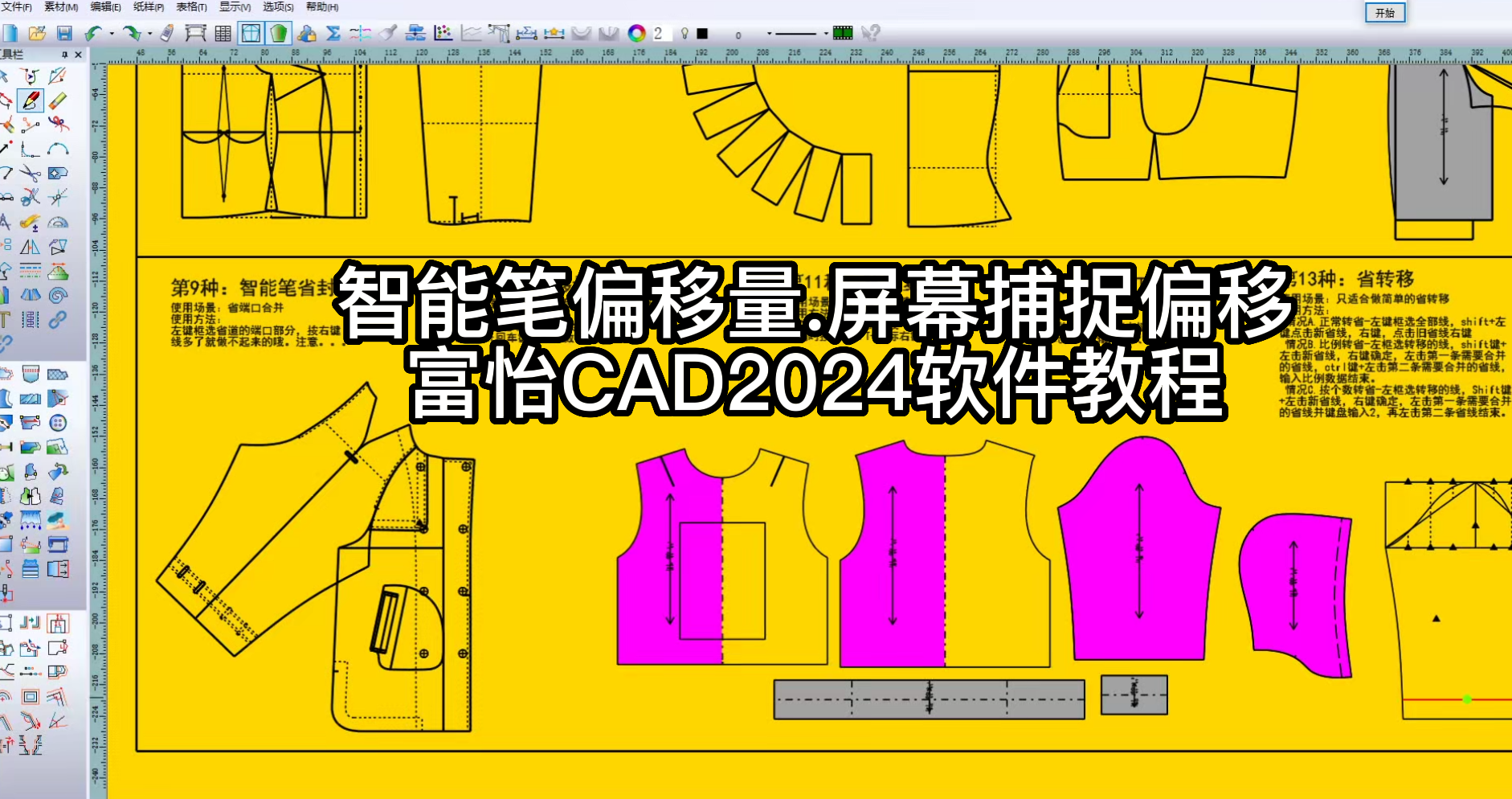Select the scissors cut tool
1512x799 pixels.
[31, 173]
